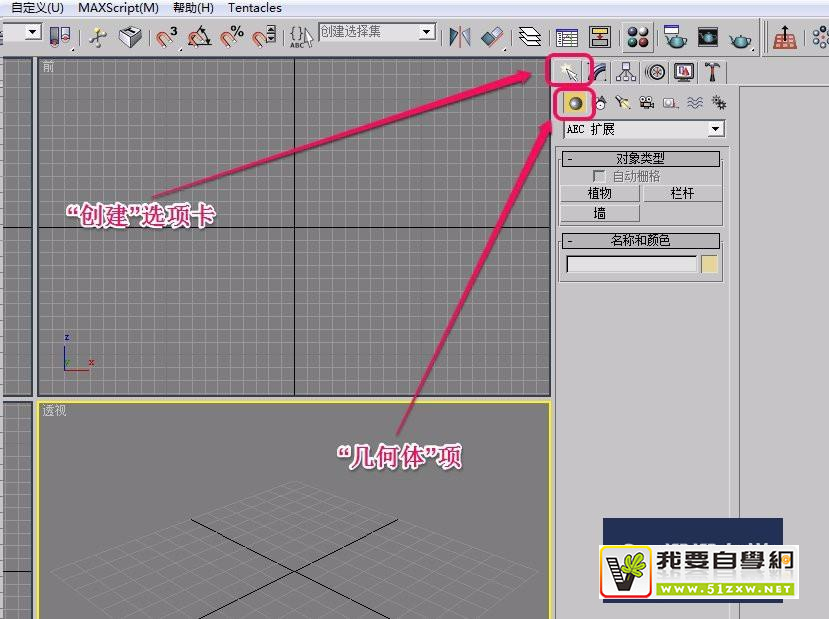Open the AEC 扩展 dropdown
Screen dimensions: 829x619
(x=714, y=129)
